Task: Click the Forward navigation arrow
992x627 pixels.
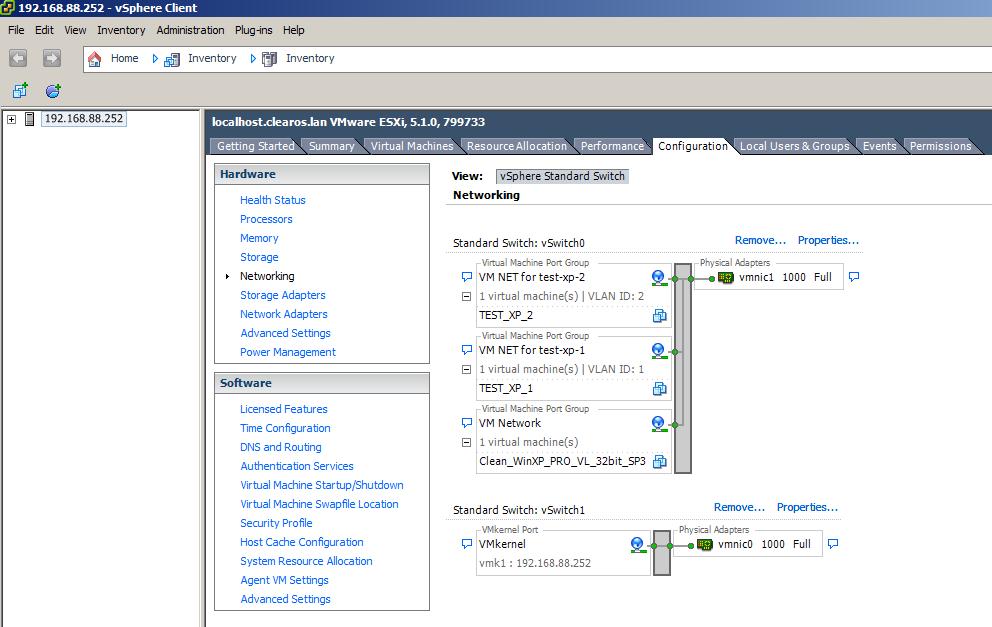Action: (52, 58)
